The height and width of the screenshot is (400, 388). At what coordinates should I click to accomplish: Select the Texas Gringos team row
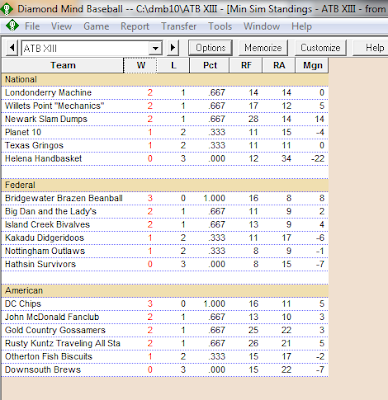[x=165, y=145]
